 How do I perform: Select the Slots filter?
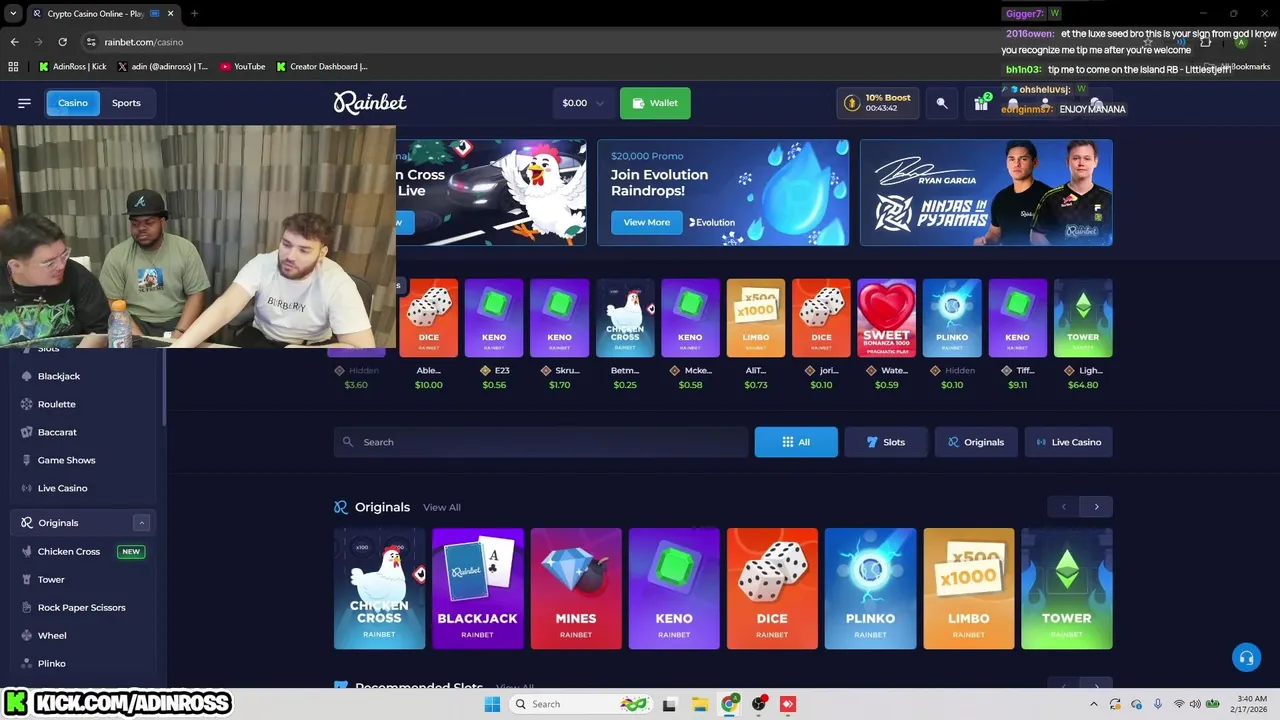click(x=885, y=442)
